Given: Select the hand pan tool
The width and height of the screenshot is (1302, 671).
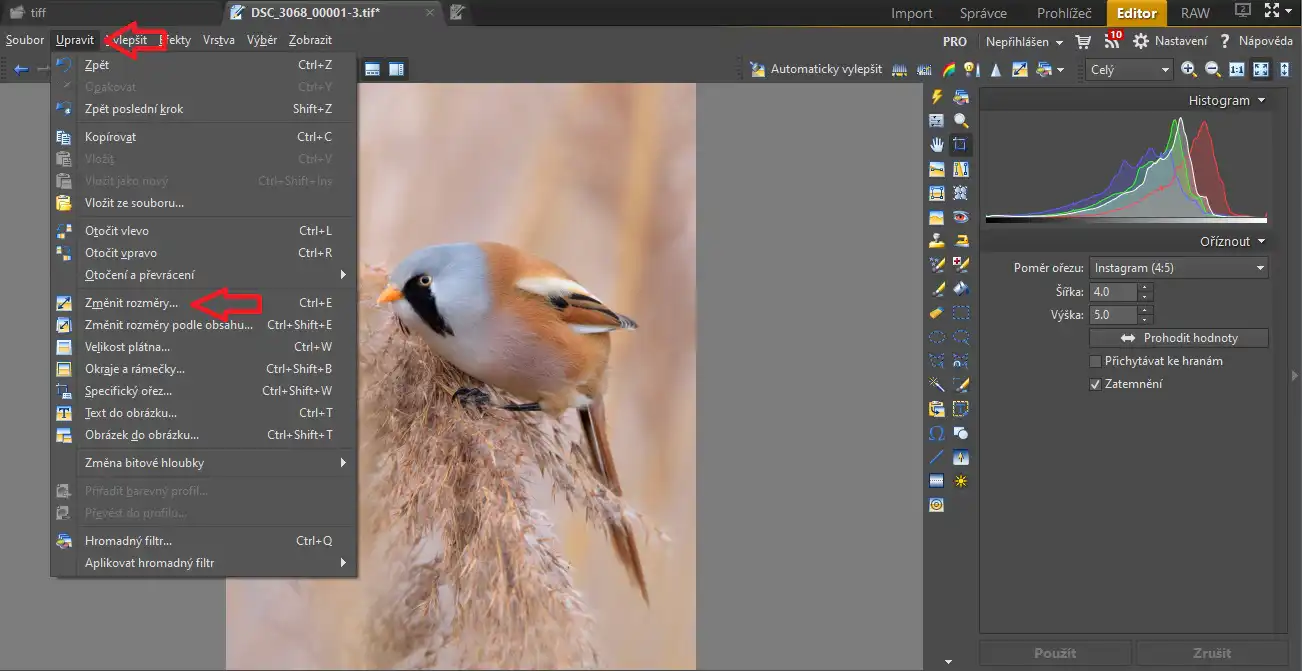Looking at the screenshot, I should pyautogui.click(x=937, y=144).
